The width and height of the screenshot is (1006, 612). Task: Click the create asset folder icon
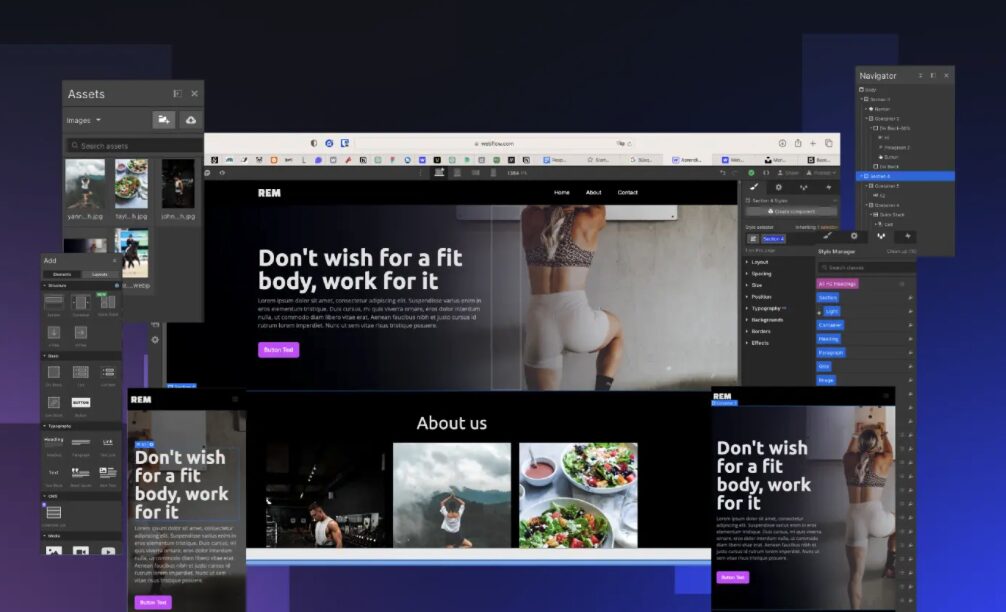[163, 120]
